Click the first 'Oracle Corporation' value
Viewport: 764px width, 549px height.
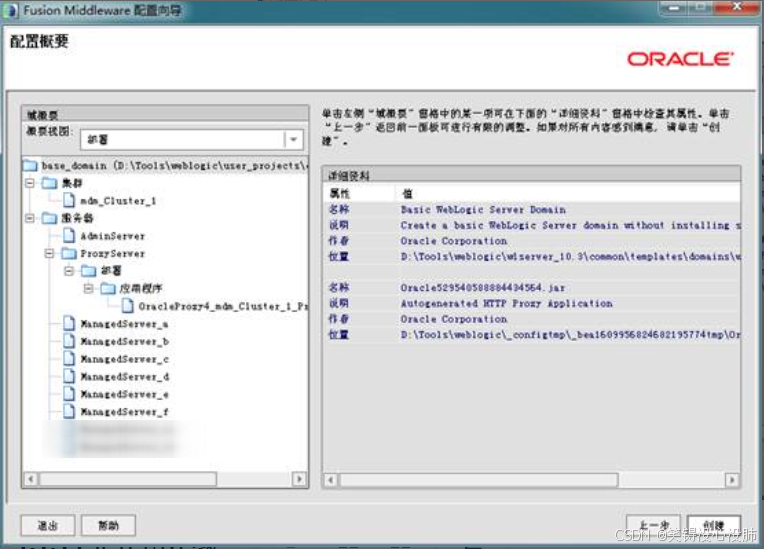point(454,241)
